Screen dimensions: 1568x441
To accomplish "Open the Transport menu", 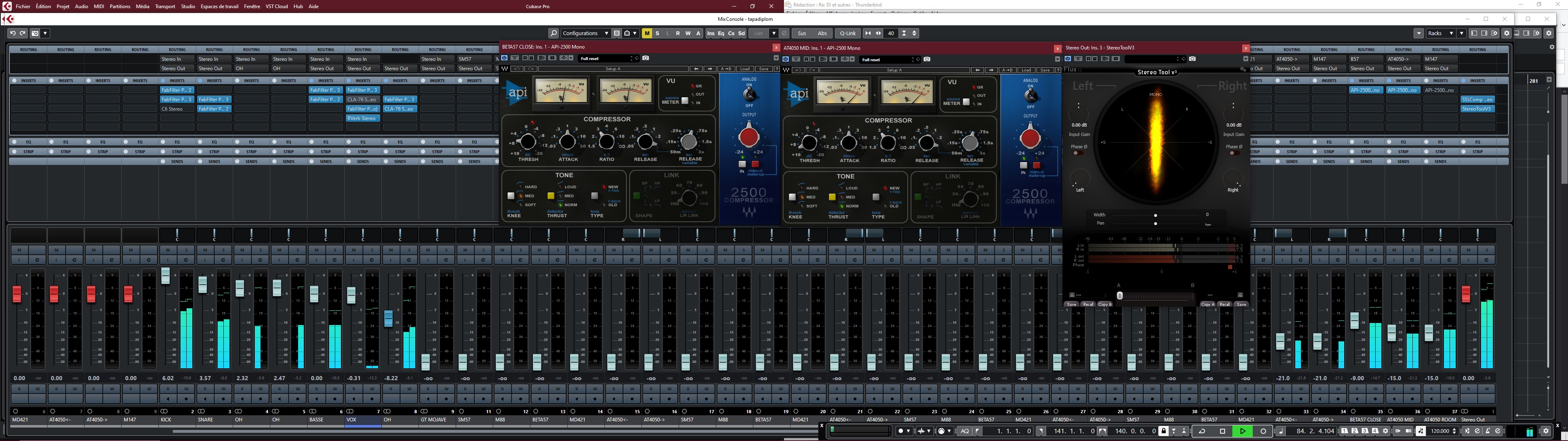I will click(x=165, y=6).
